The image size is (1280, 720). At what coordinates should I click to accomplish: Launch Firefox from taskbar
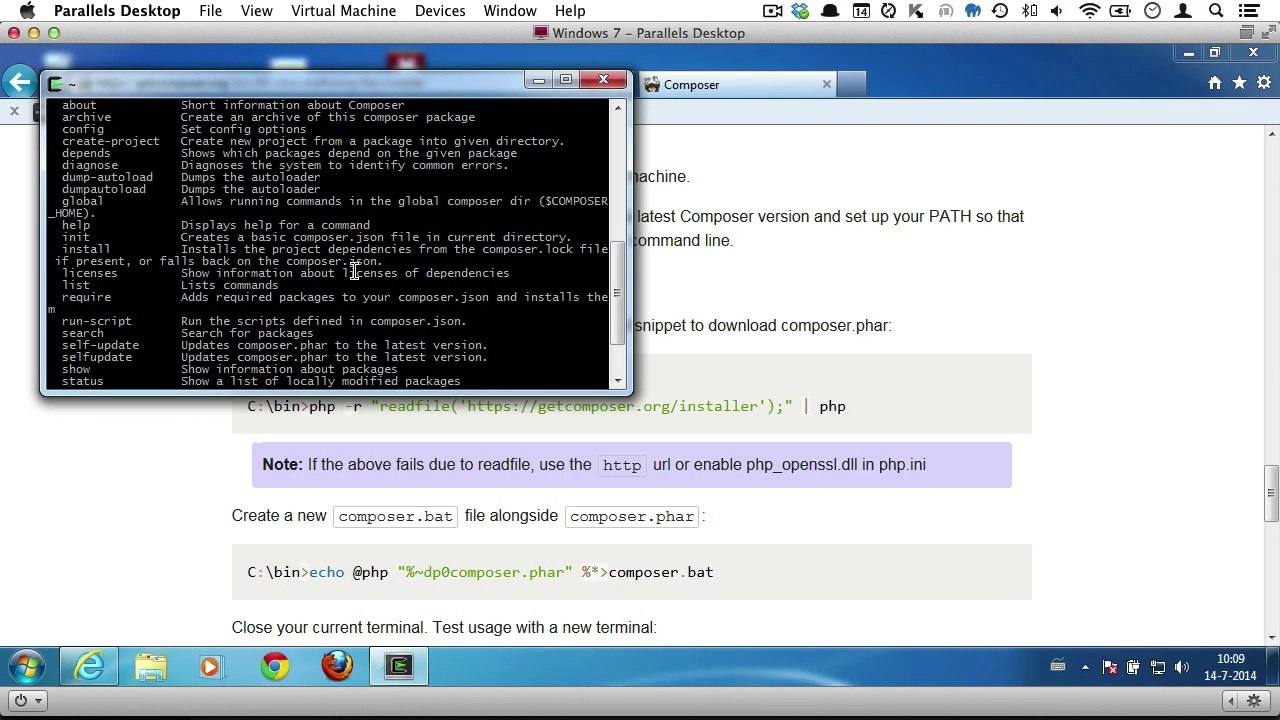(337, 667)
